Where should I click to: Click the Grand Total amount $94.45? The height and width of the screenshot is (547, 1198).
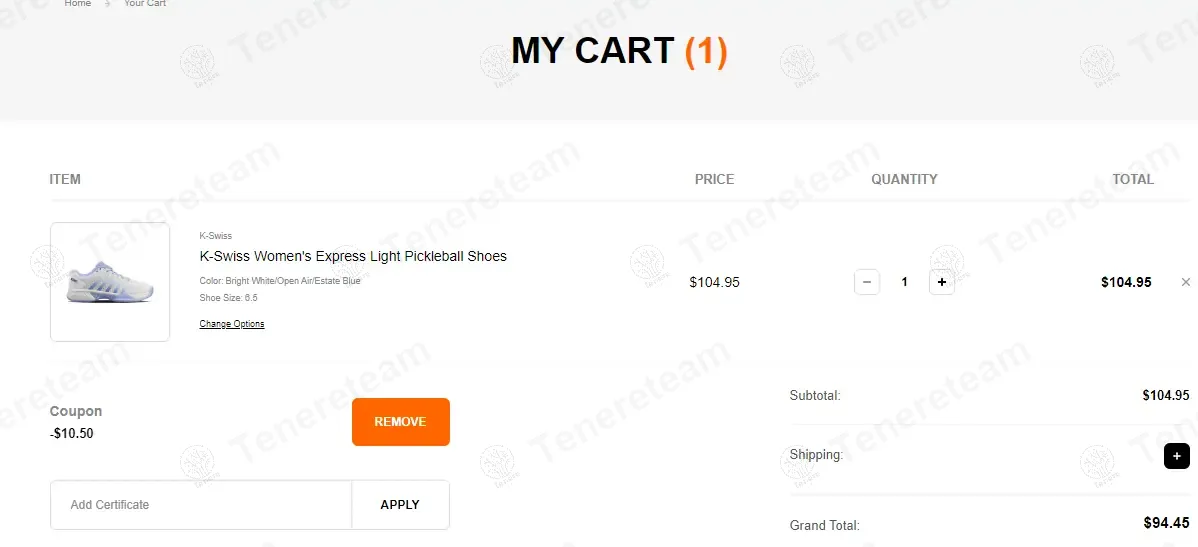coord(1166,522)
